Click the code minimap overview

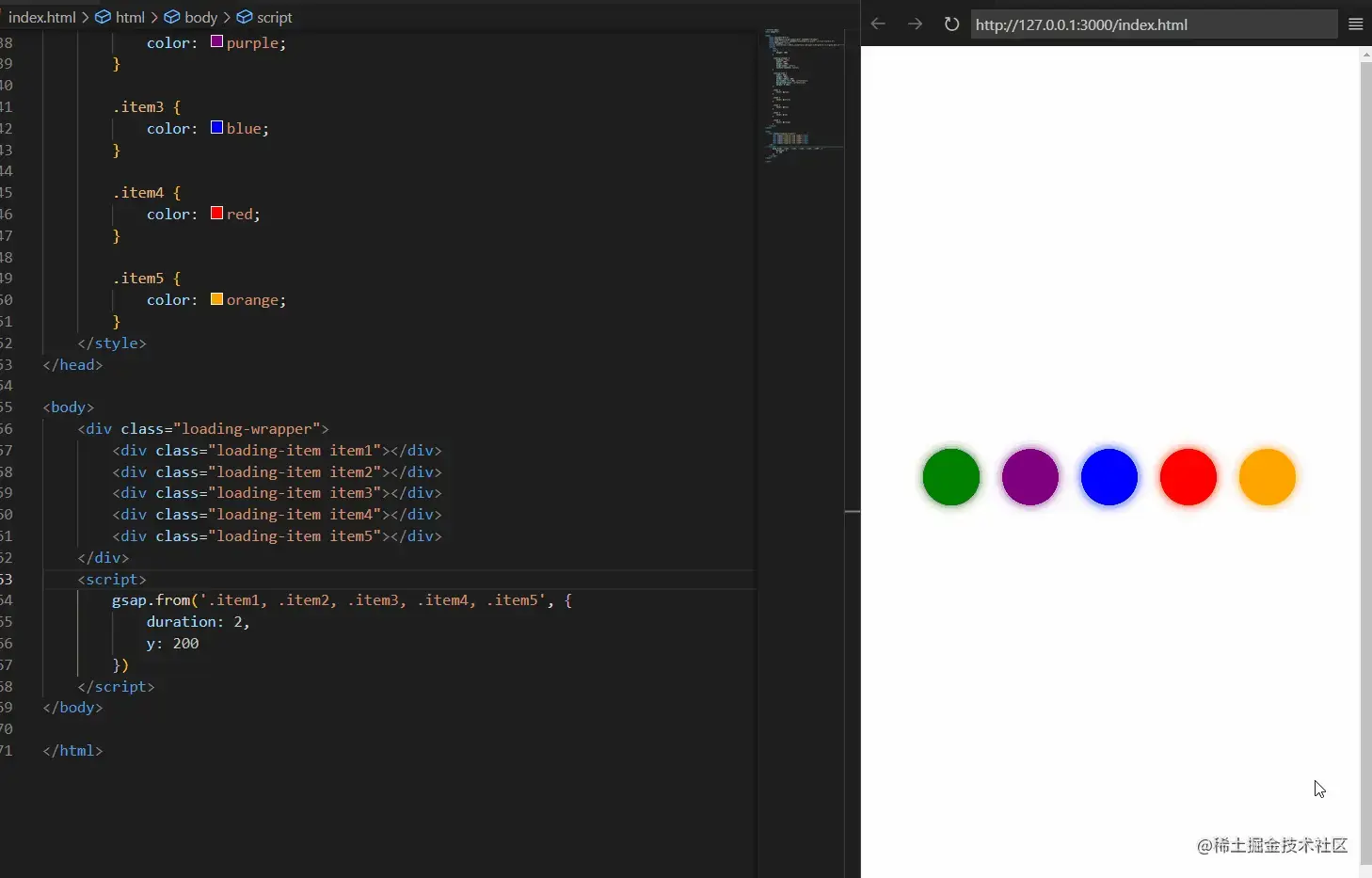[805, 94]
